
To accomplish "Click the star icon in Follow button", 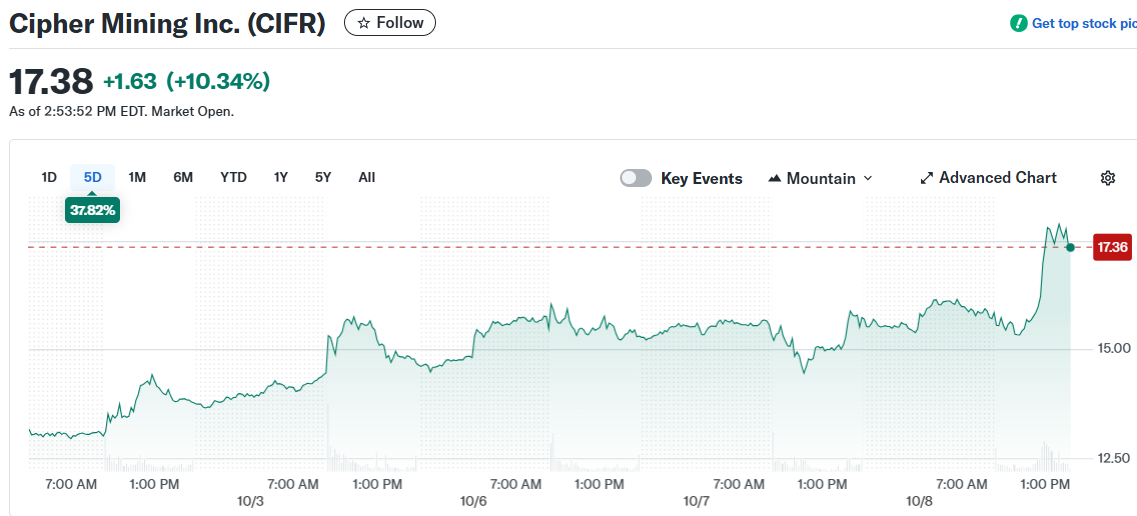I will [364, 23].
